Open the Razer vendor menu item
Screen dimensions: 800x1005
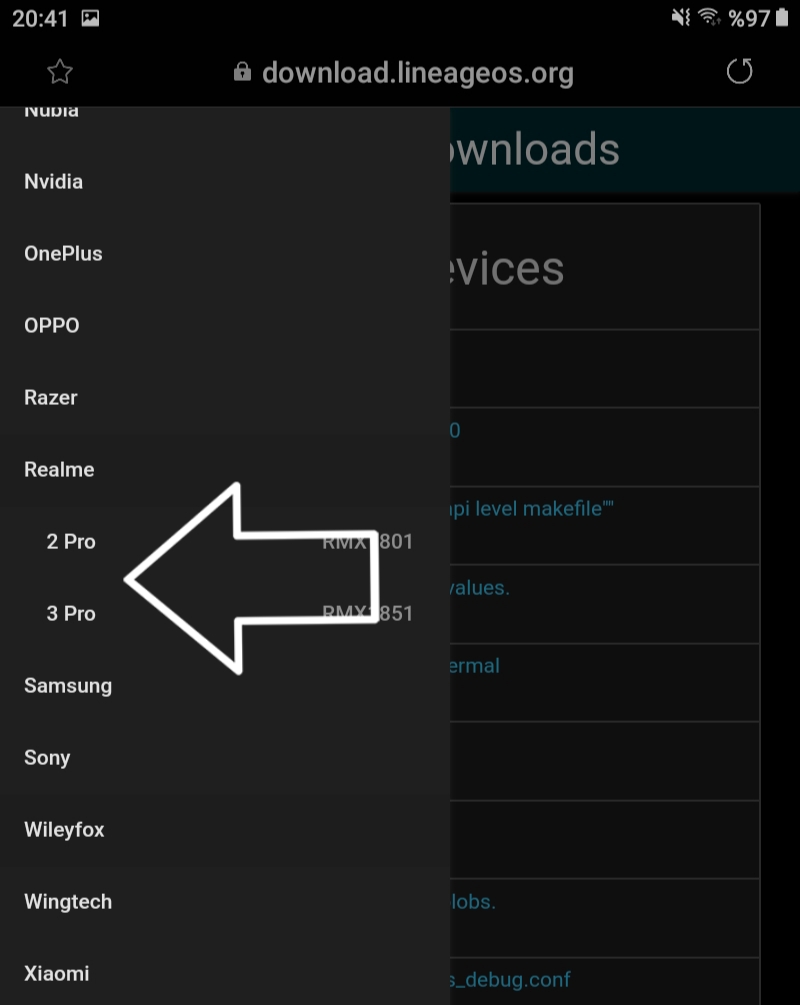(x=224, y=397)
